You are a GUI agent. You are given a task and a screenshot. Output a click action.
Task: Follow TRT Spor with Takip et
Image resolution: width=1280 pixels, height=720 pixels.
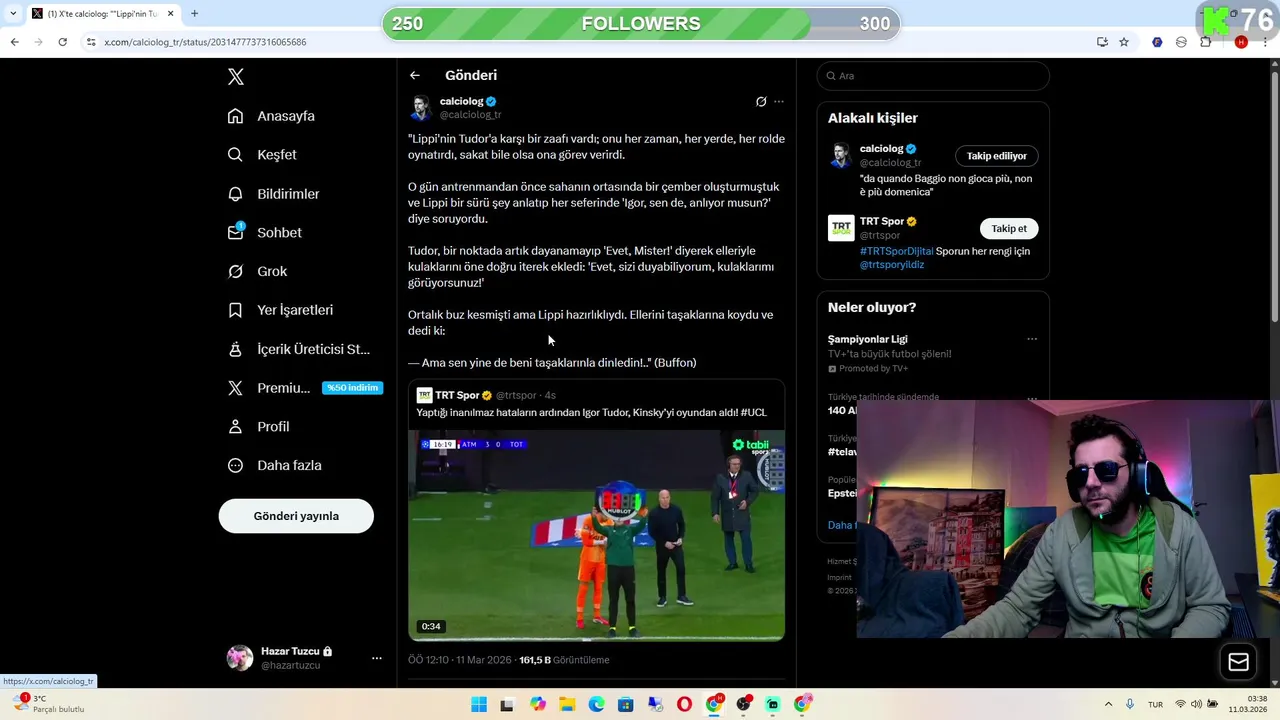[x=1009, y=229]
